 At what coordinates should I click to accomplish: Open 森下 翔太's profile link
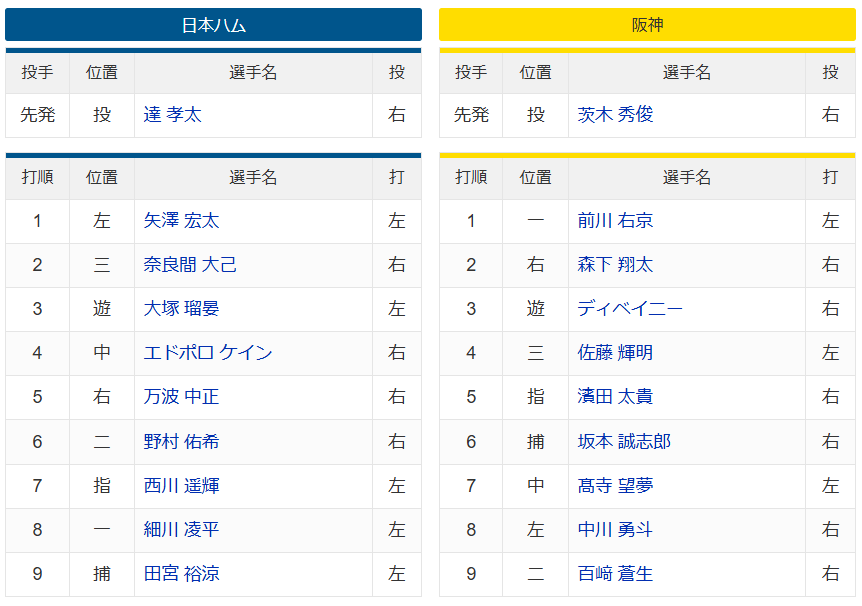pyautogui.click(x=616, y=265)
